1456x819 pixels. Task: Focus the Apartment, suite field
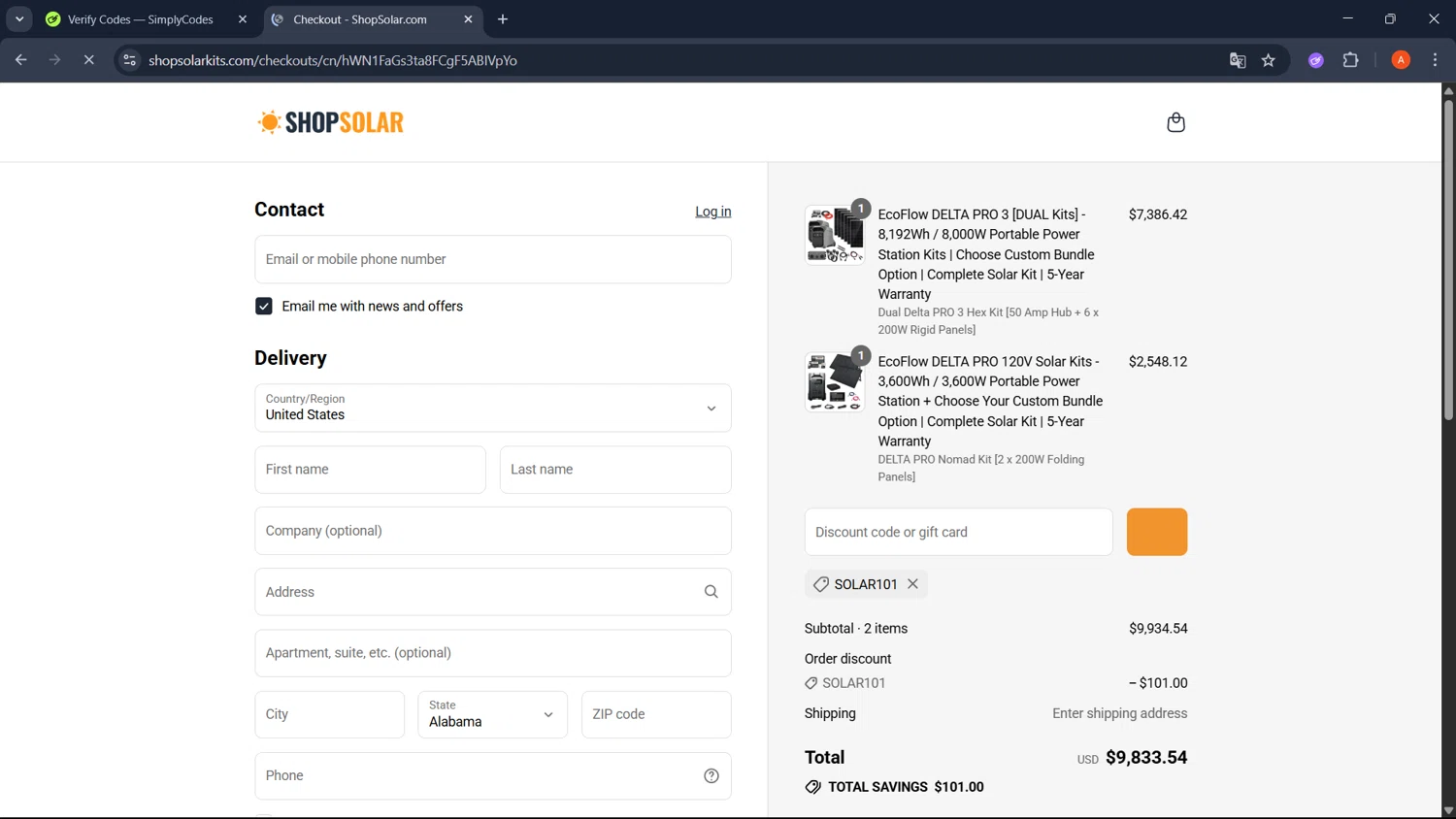(x=492, y=653)
